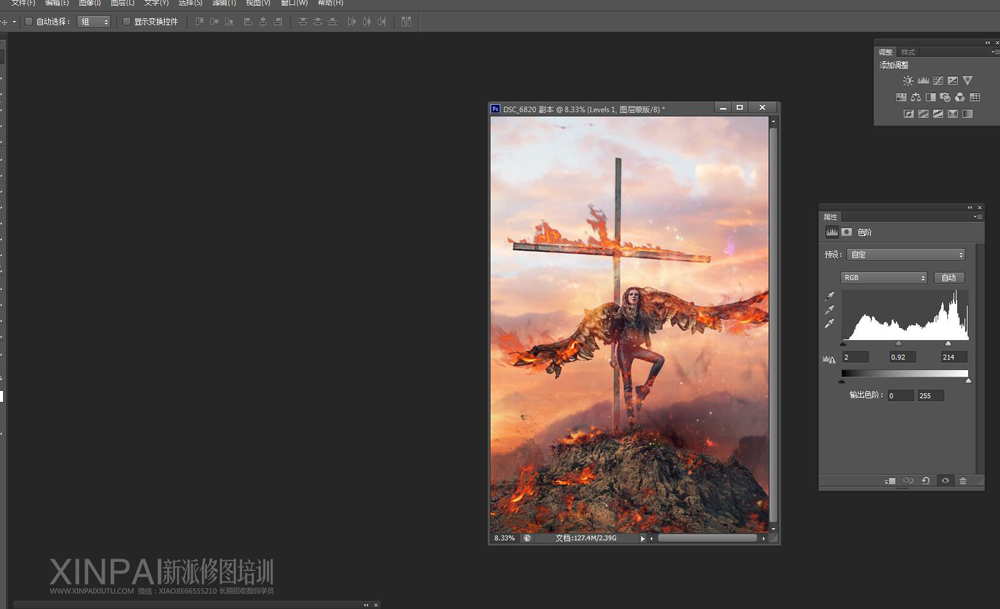Reset Levels adjustment to defaults
The image size is (1000, 609).
(x=926, y=481)
